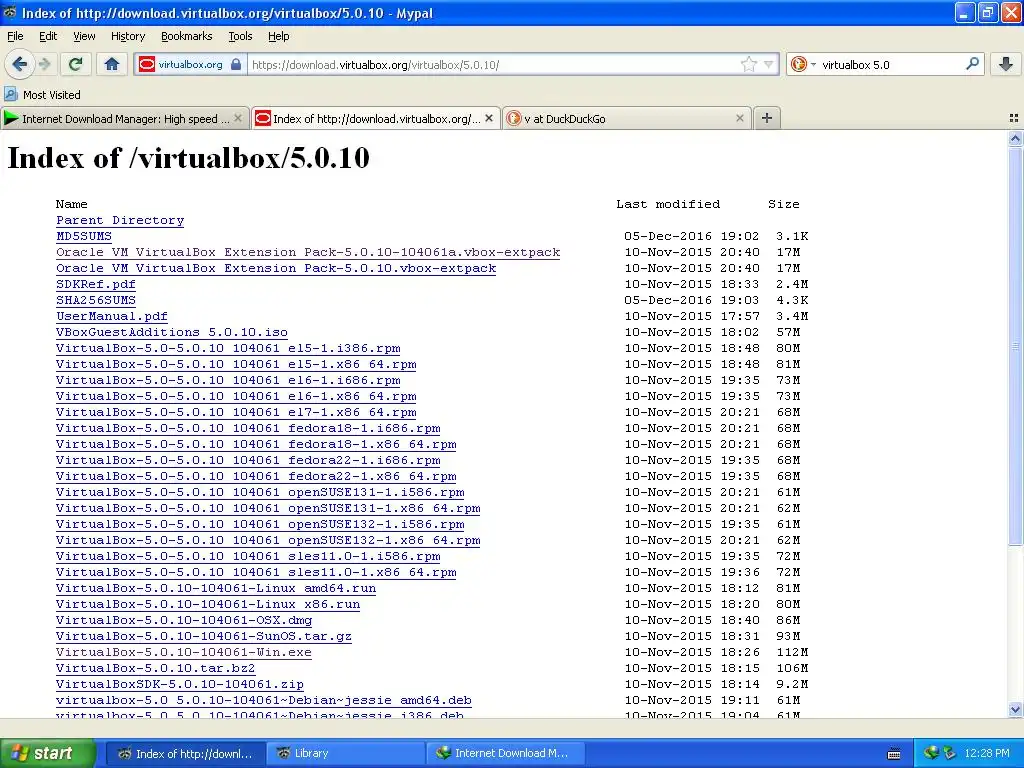
Task: Download VirtualBox-5.0.10-104061-SunOS.tar.gz
Action: coord(204,636)
